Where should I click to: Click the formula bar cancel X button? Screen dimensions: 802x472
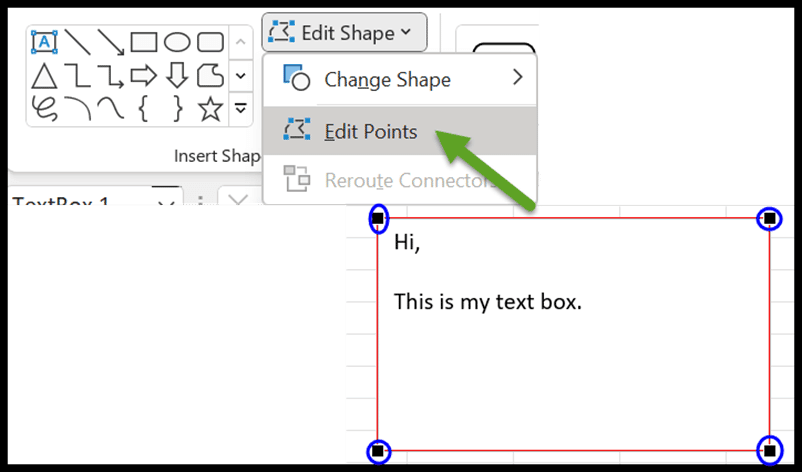coord(237,200)
